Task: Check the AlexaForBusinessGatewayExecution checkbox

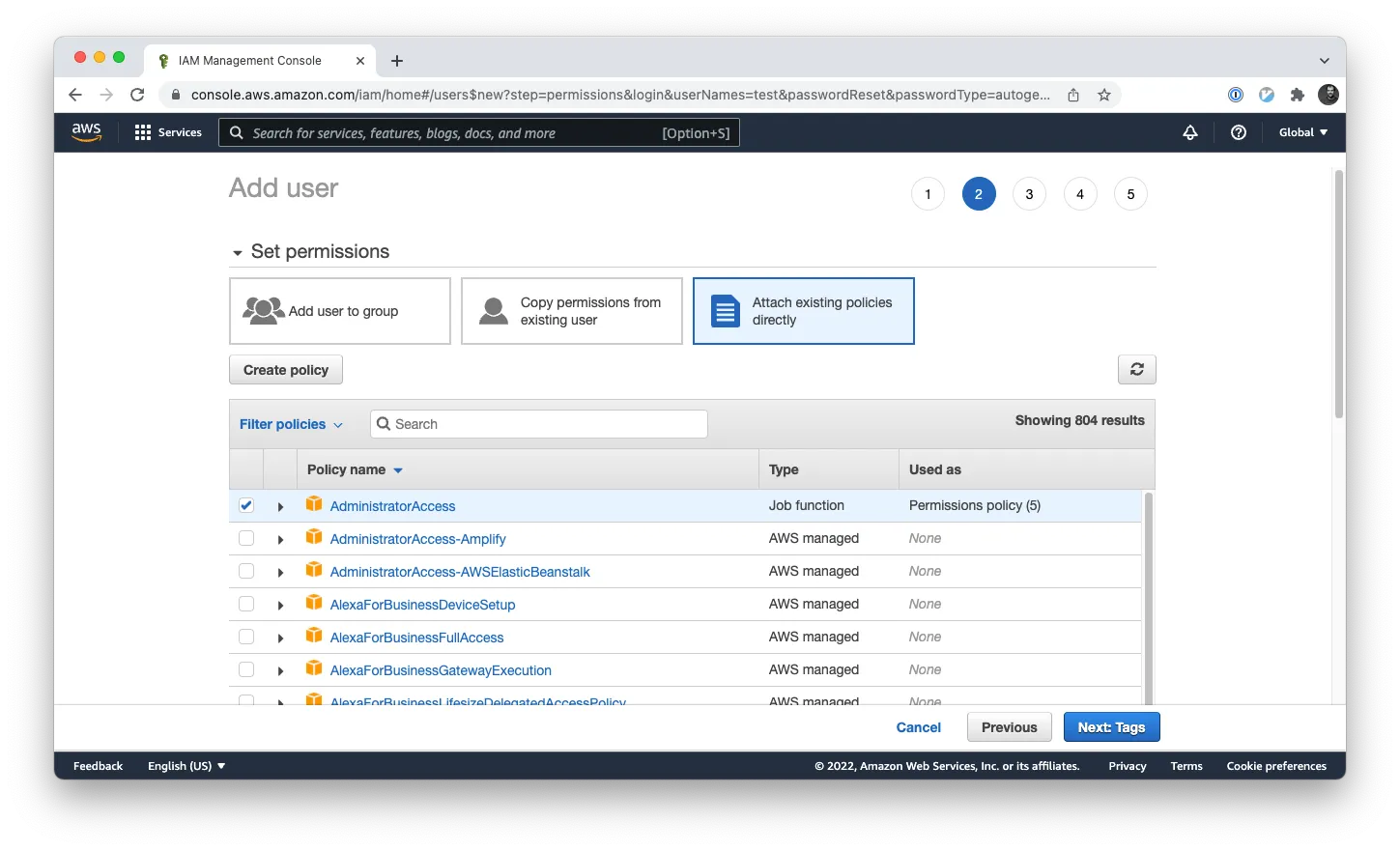Action: pos(246,669)
